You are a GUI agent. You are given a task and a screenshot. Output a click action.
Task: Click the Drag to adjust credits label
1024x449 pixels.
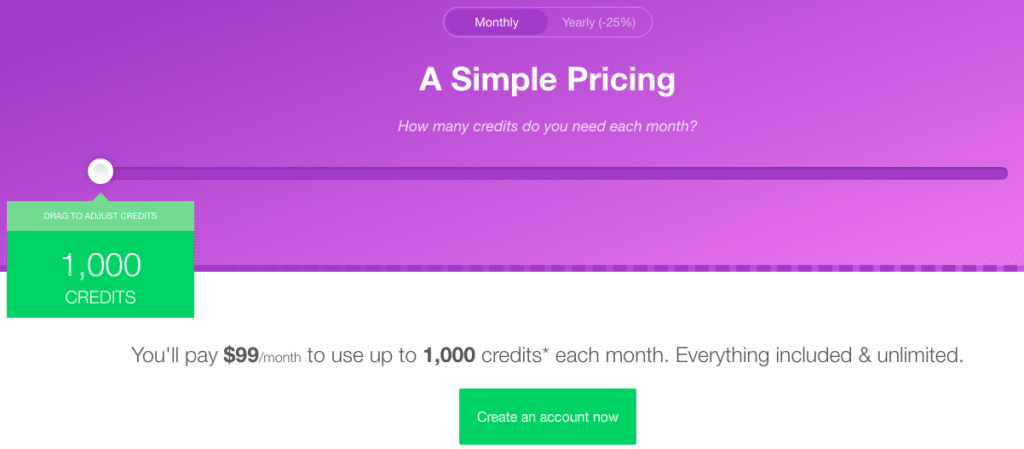click(x=100, y=216)
